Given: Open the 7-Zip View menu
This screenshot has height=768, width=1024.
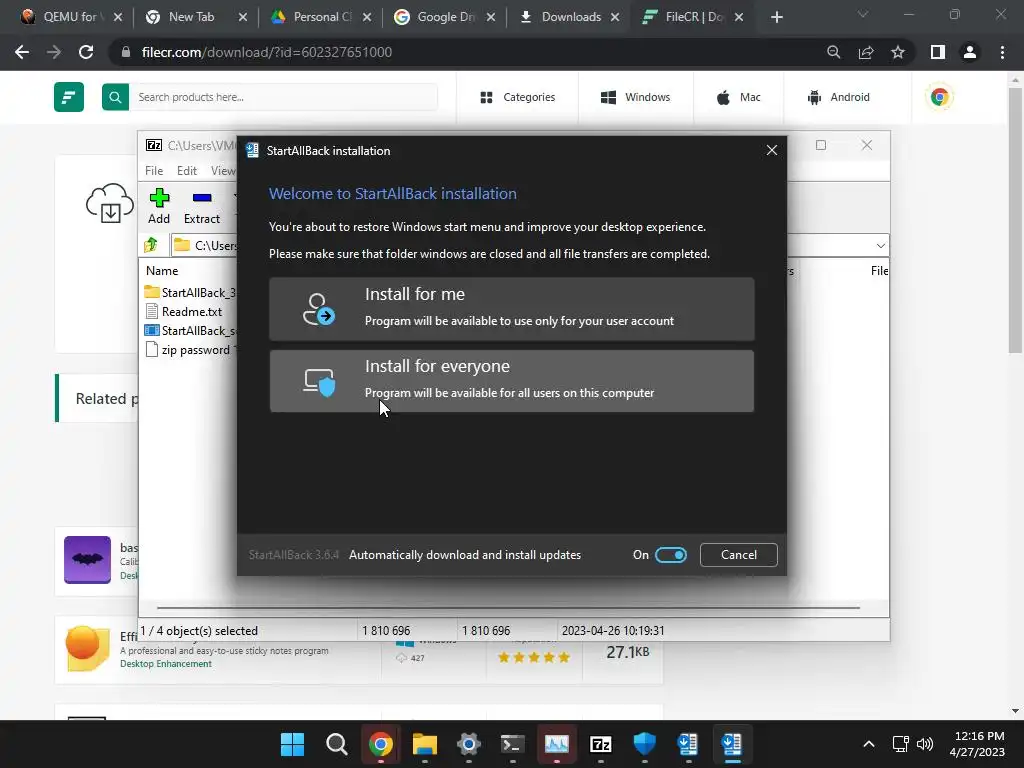Looking at the screenshot, I should pos(223,170).
